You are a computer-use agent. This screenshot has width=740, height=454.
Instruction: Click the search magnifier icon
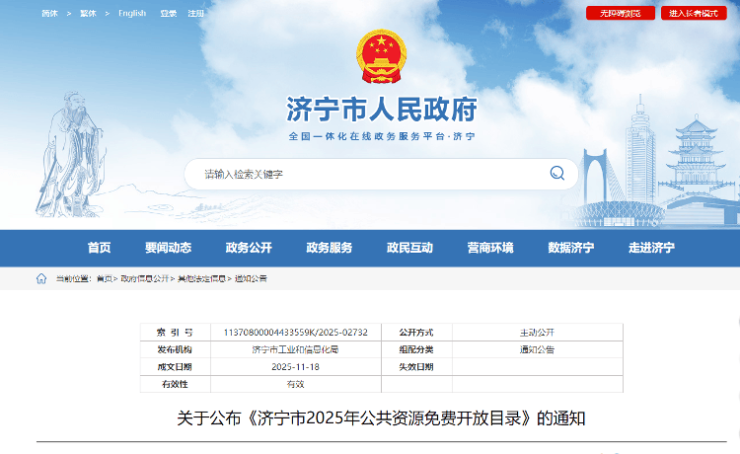click(x=557, y=174)
